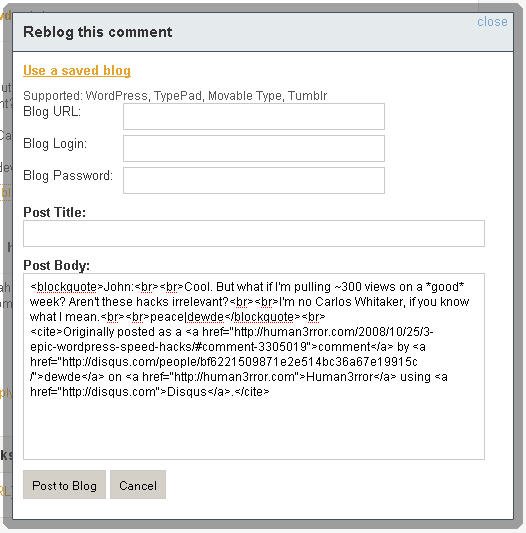Click the 'Post Title:' heading label
This screenshot has width=526, height=533.
54,212
